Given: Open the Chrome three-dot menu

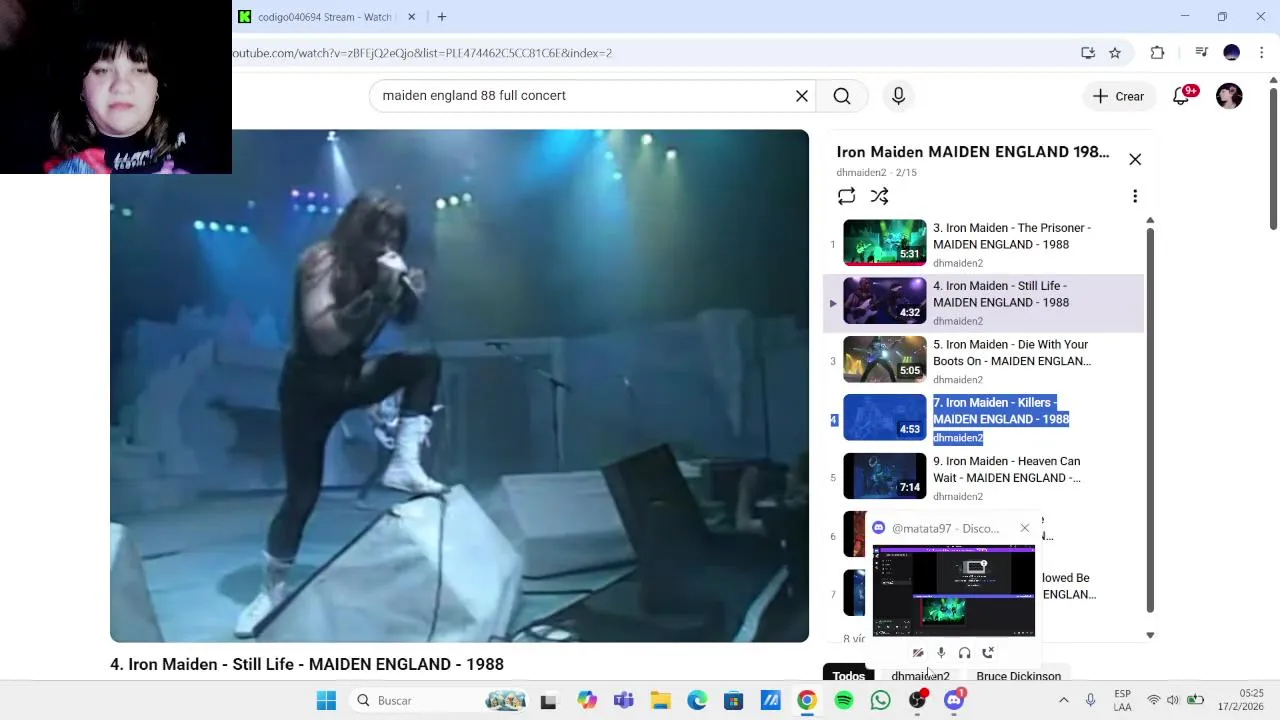Looking at the screenshot, I should pyautogui.click(x=1262, y=53).
